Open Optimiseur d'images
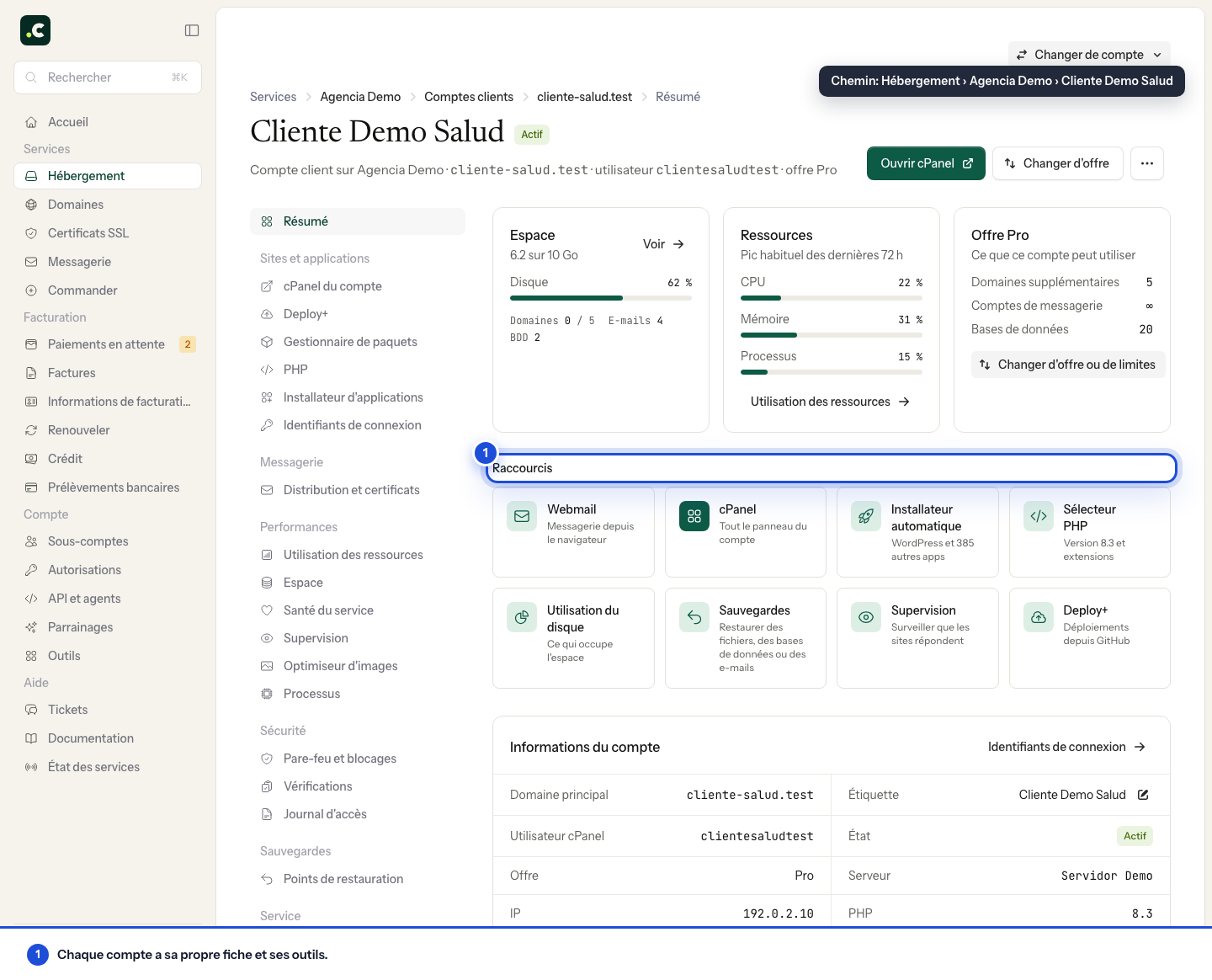Viewport: 1212px width, 980px height. click(x=358, y=666)
